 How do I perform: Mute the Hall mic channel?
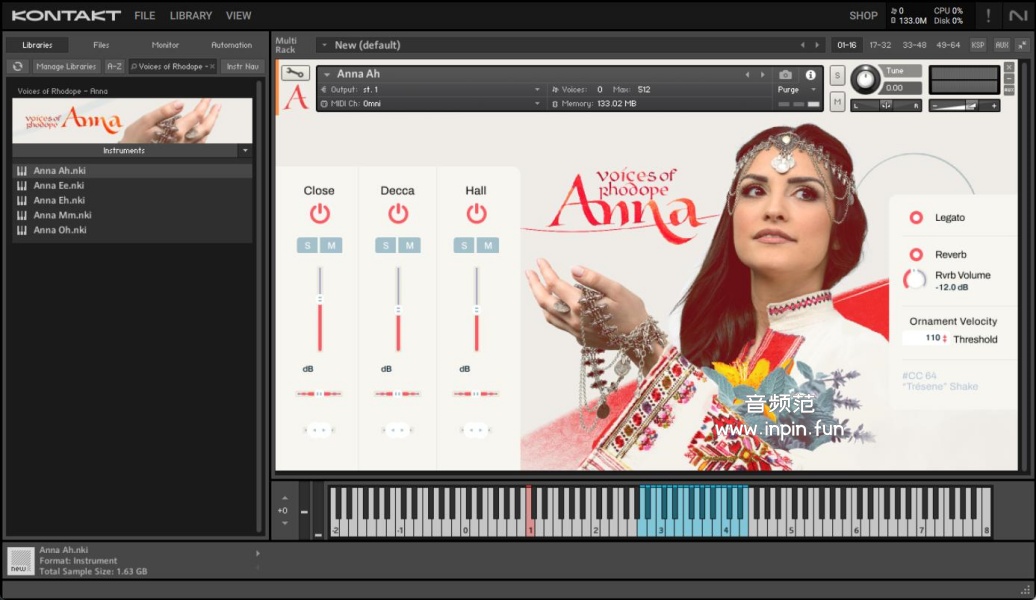488,245
